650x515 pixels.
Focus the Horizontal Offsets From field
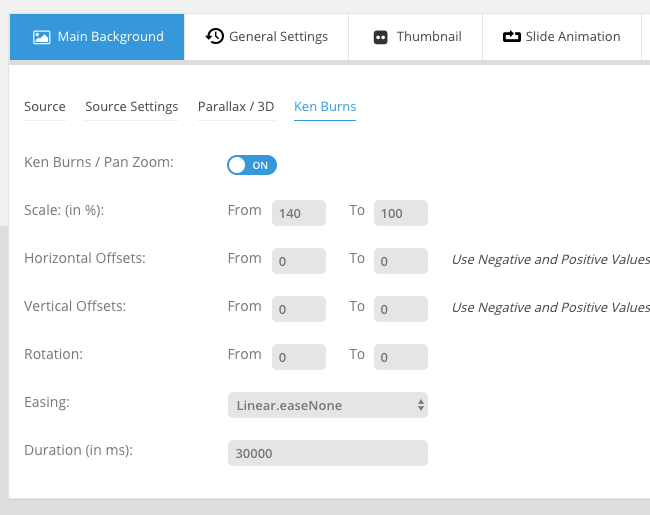[299, 261]
